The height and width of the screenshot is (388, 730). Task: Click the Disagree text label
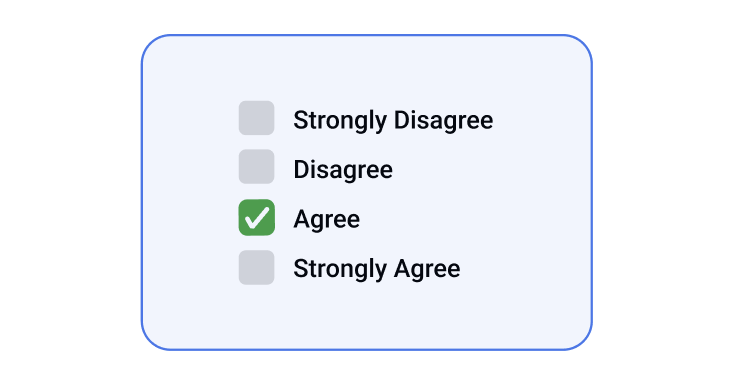point(343,170)
